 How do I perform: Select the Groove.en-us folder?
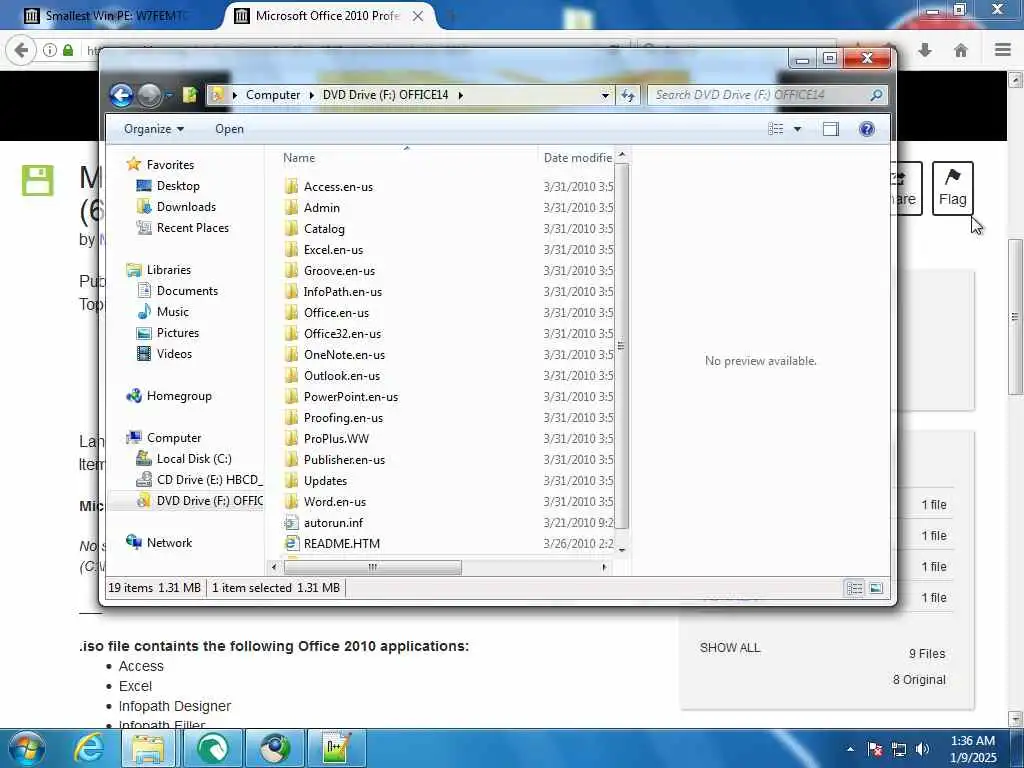point(339,270)
